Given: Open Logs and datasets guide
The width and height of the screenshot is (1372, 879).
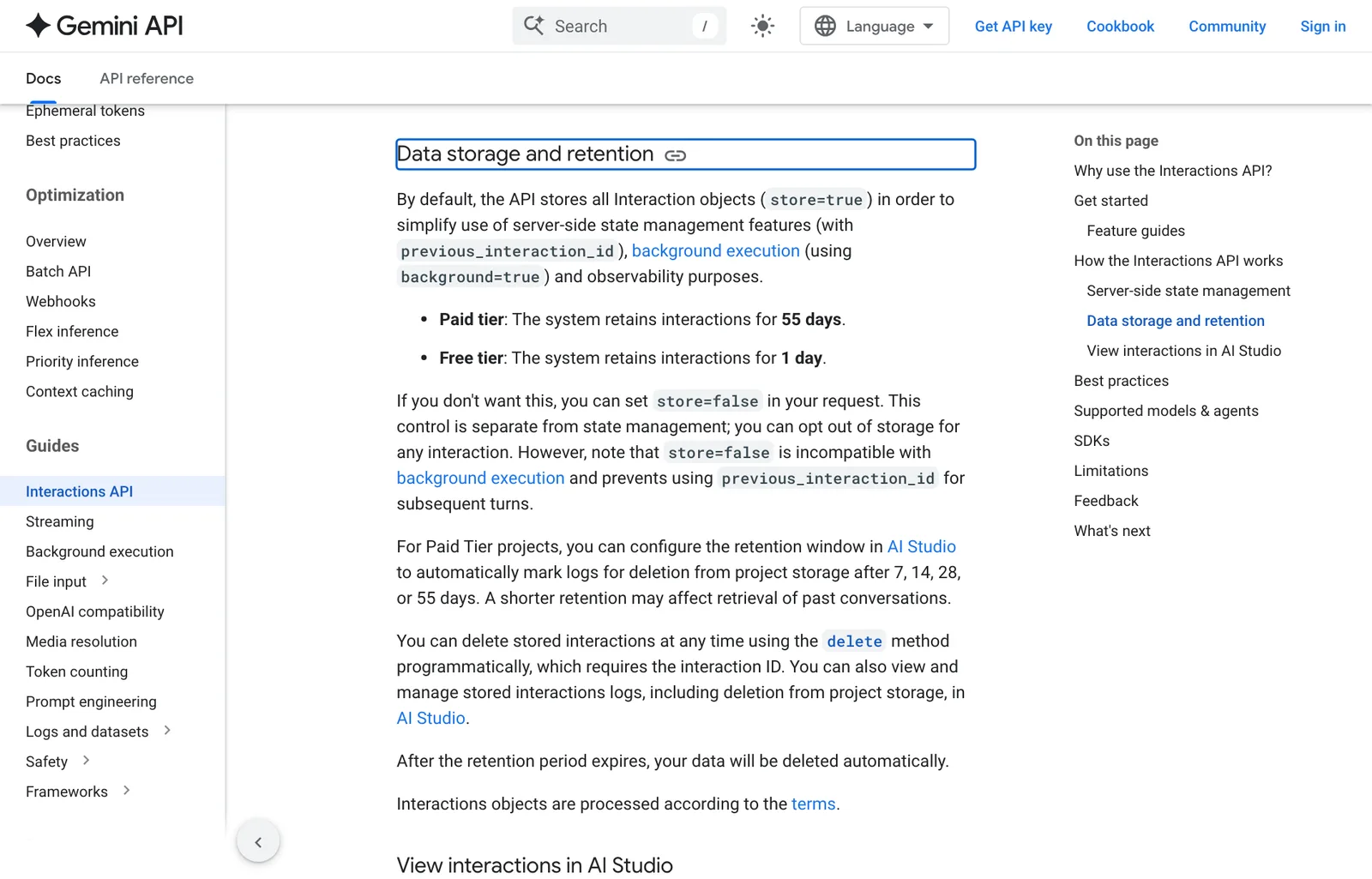Looking at the screenshot, I should (x=87, y=731).
